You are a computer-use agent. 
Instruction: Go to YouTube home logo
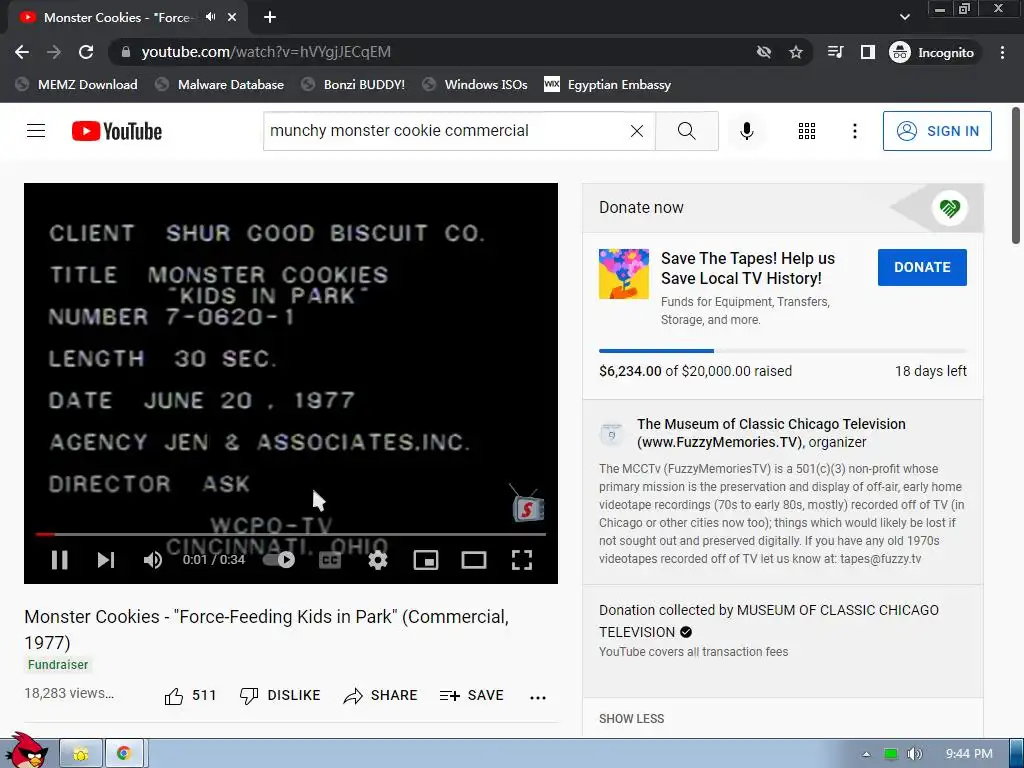coord(117,131)
